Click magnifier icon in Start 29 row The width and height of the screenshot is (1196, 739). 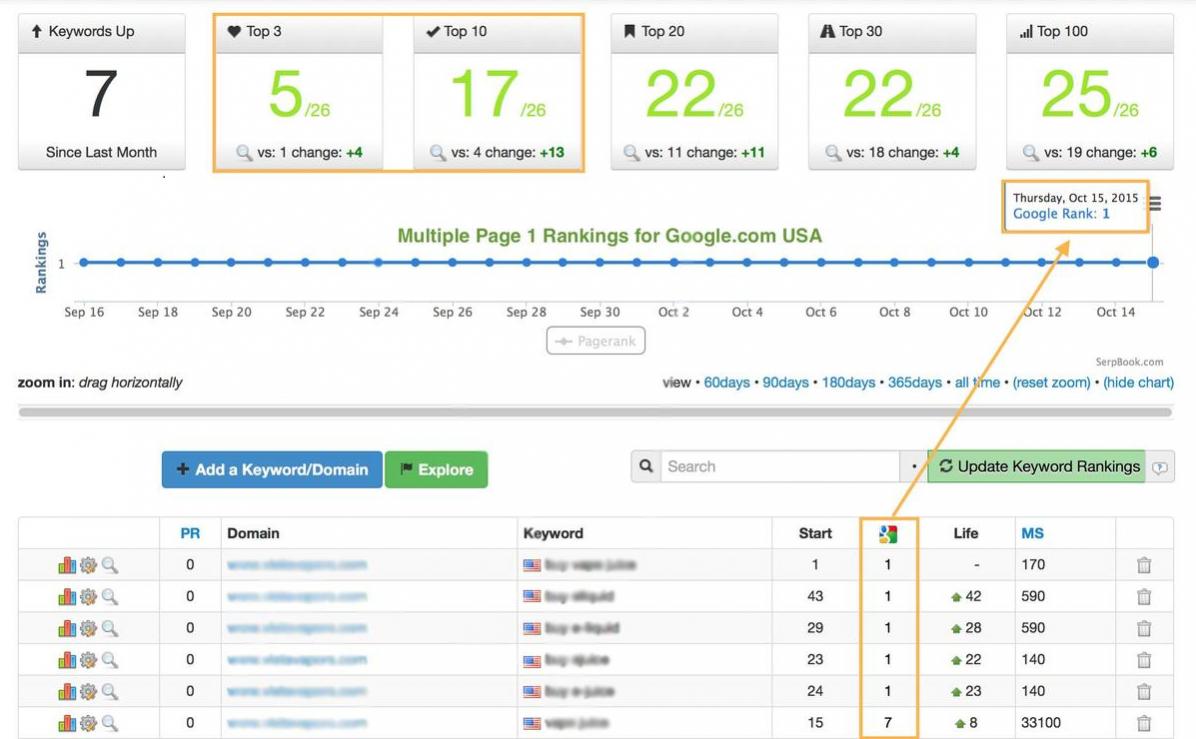click(x=110, y=628)
